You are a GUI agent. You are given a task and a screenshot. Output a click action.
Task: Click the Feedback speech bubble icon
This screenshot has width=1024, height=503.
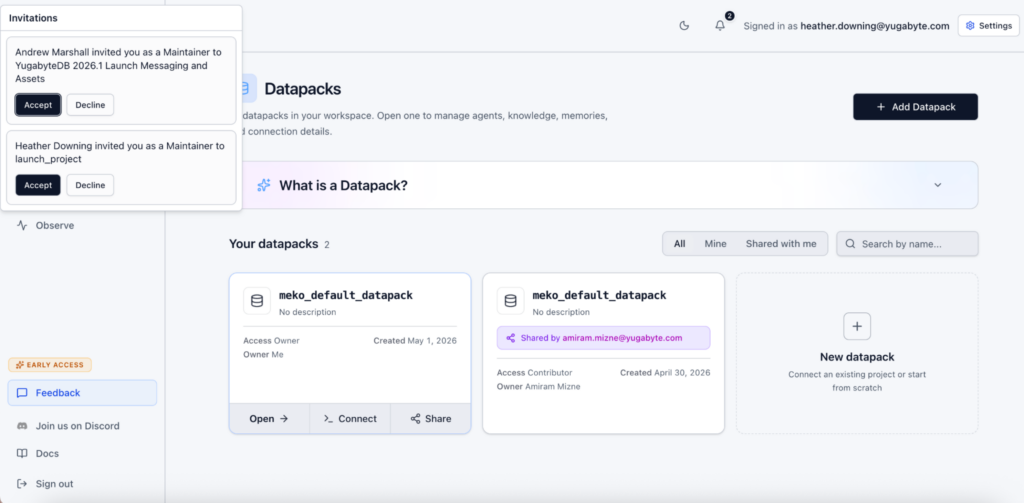(x=22, y=393)
